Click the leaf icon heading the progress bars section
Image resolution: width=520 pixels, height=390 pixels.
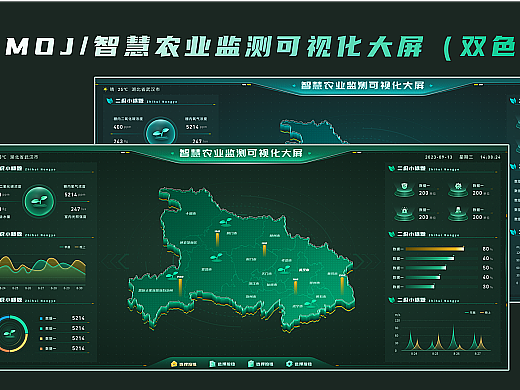point(391,234)
